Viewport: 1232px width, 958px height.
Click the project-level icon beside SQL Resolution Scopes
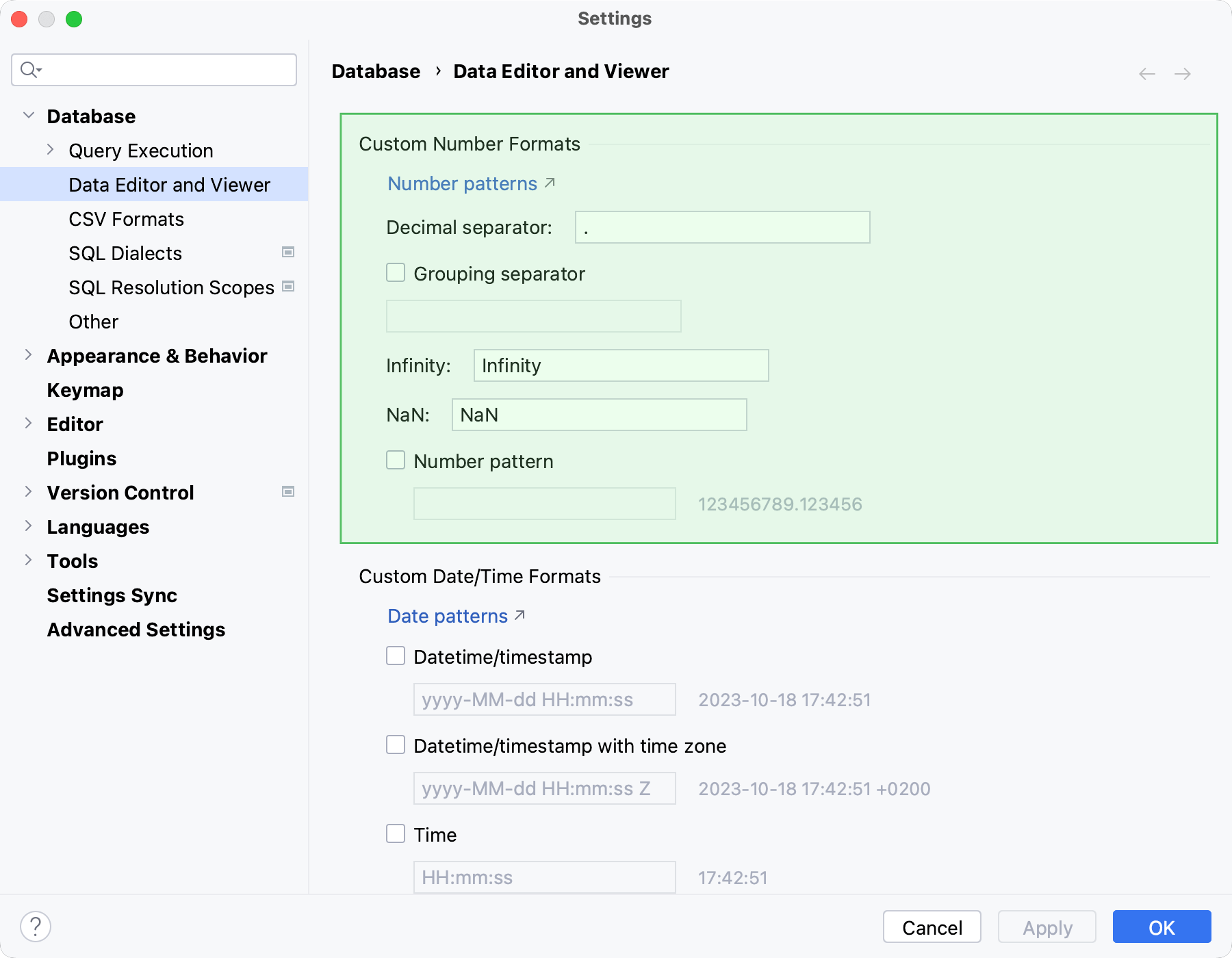(288, 287)
